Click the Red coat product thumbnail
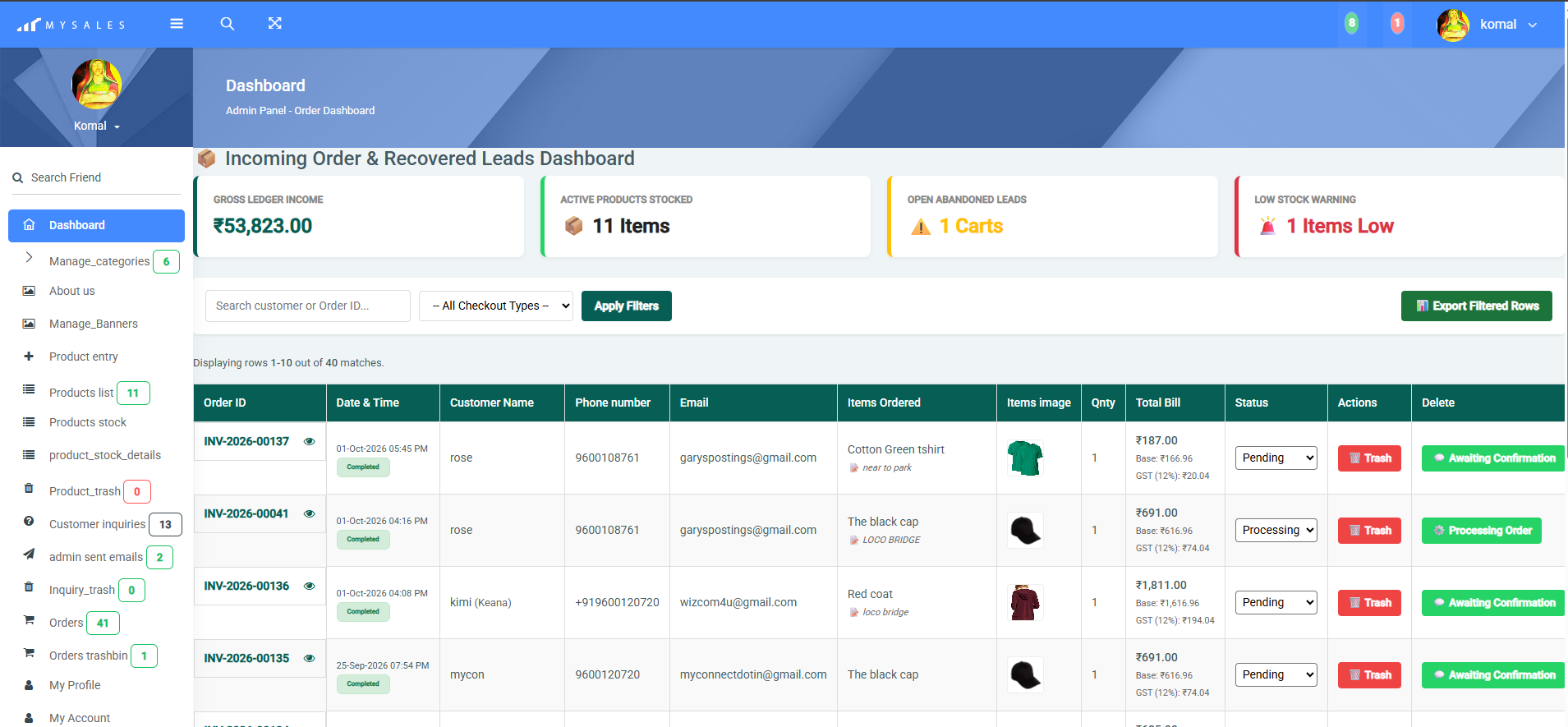Viewport: 1568px width, 727px height. (1025, 602)
